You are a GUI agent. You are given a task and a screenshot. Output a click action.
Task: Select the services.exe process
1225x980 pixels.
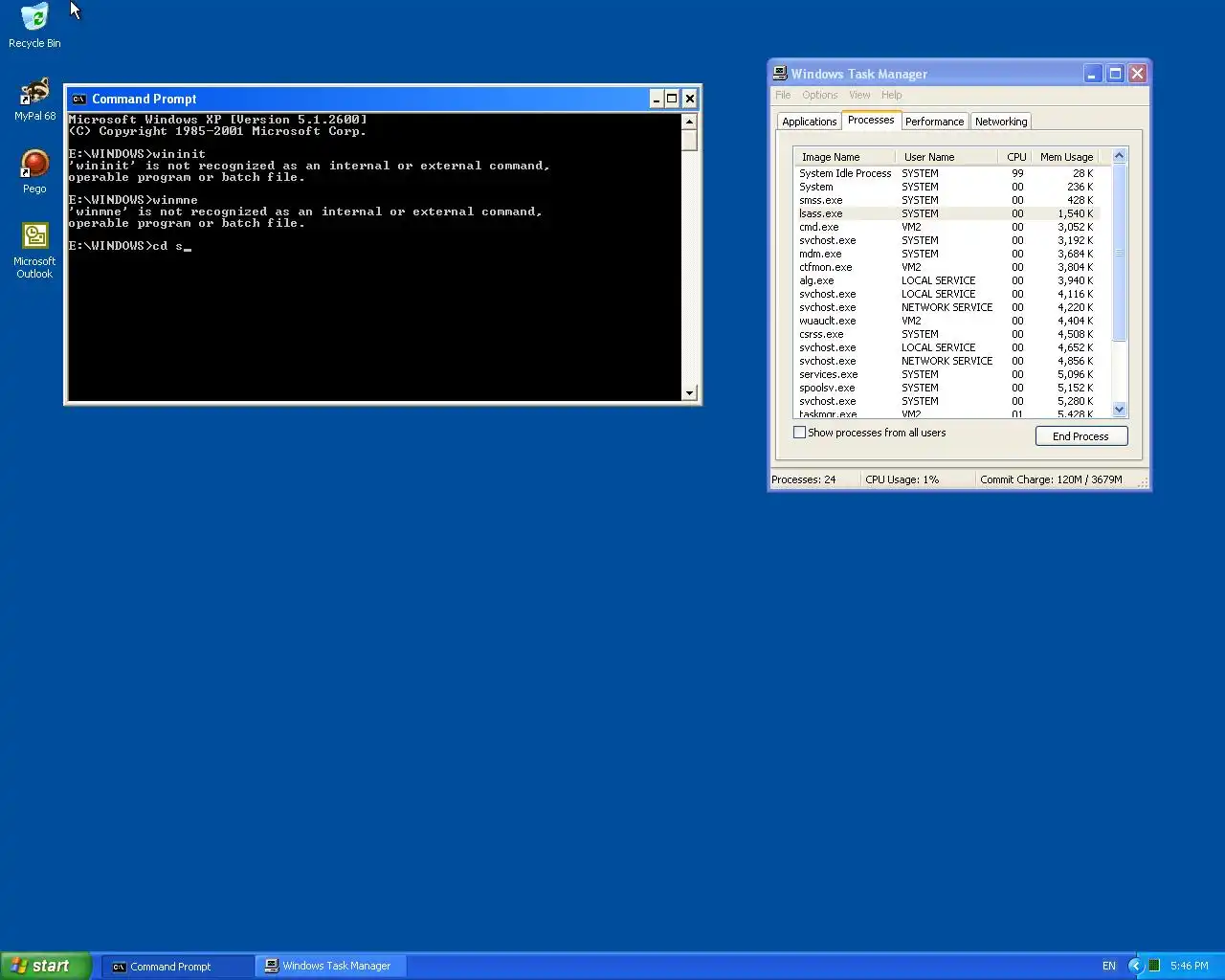pyautogui.click(x=947, y=374)
